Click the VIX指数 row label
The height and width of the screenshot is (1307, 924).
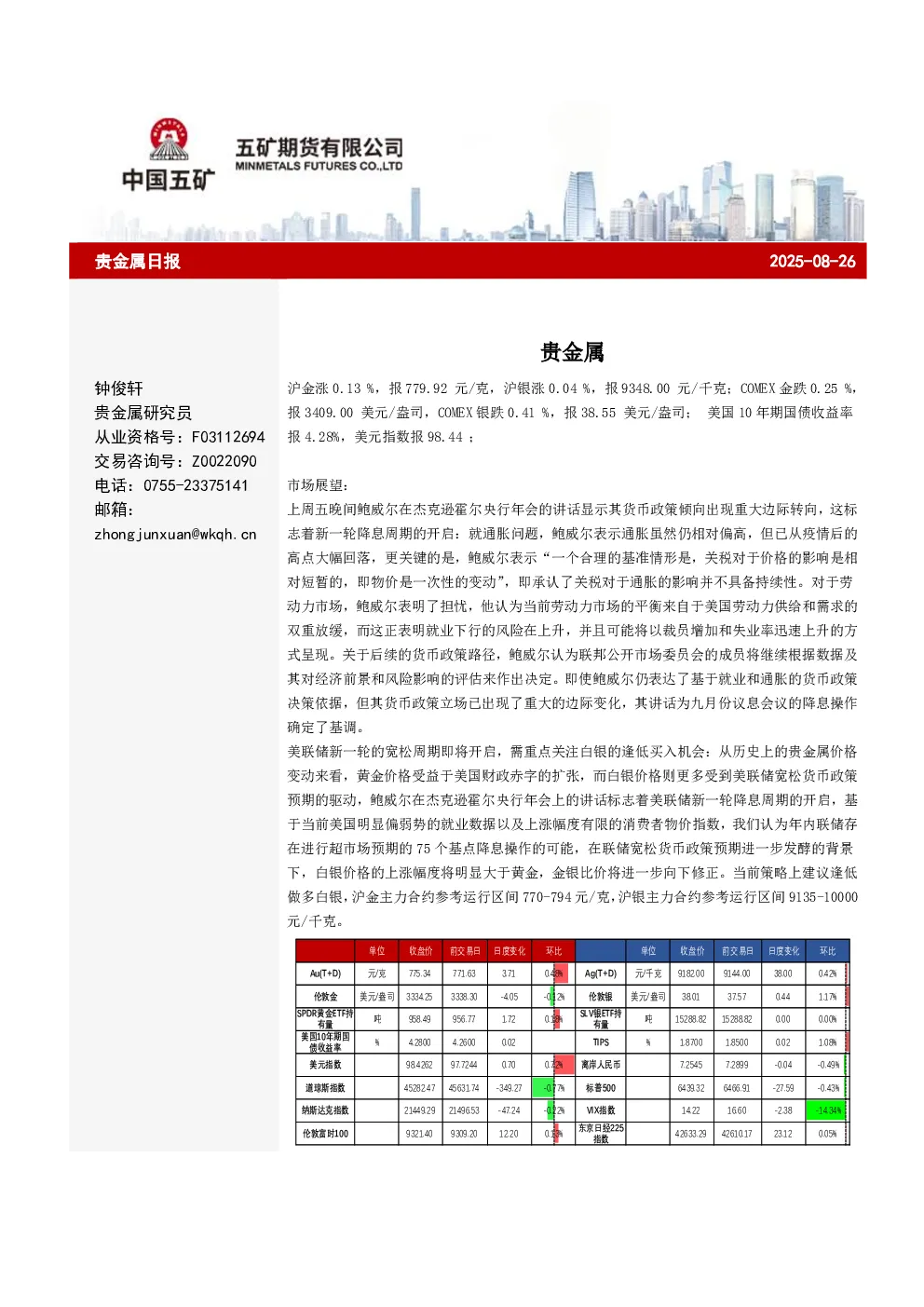coord(601,1110)
